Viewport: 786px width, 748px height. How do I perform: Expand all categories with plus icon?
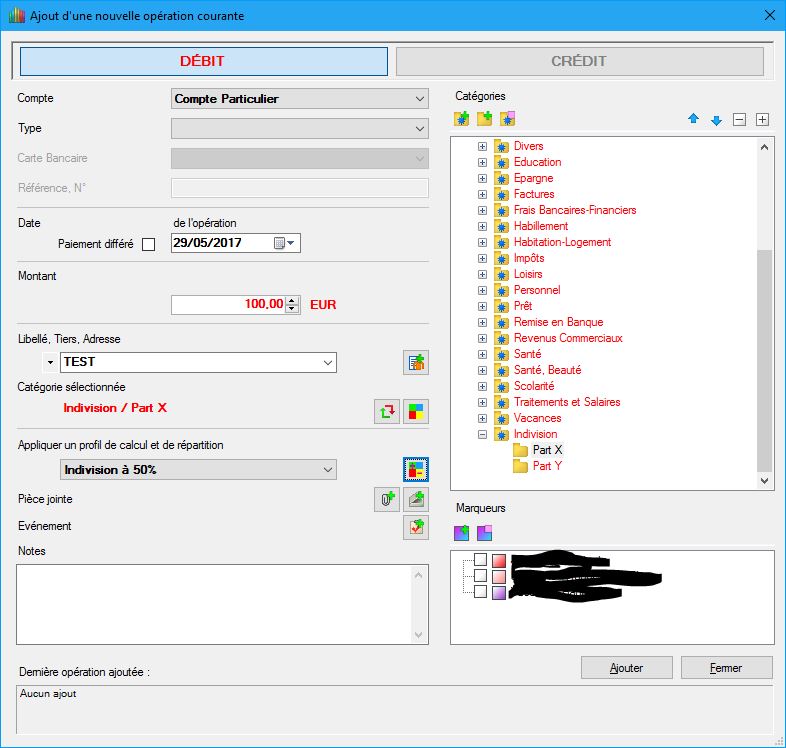(x=762, y=120)
